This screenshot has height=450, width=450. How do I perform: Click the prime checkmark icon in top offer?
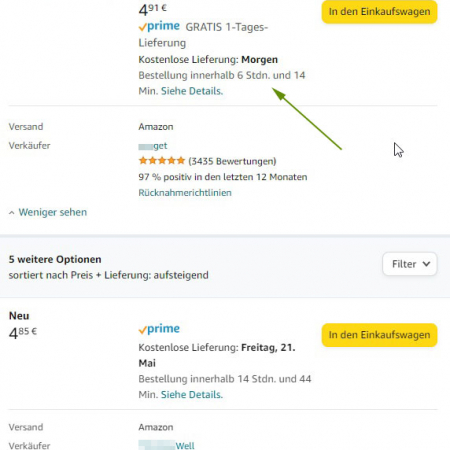tap(143, 27)
